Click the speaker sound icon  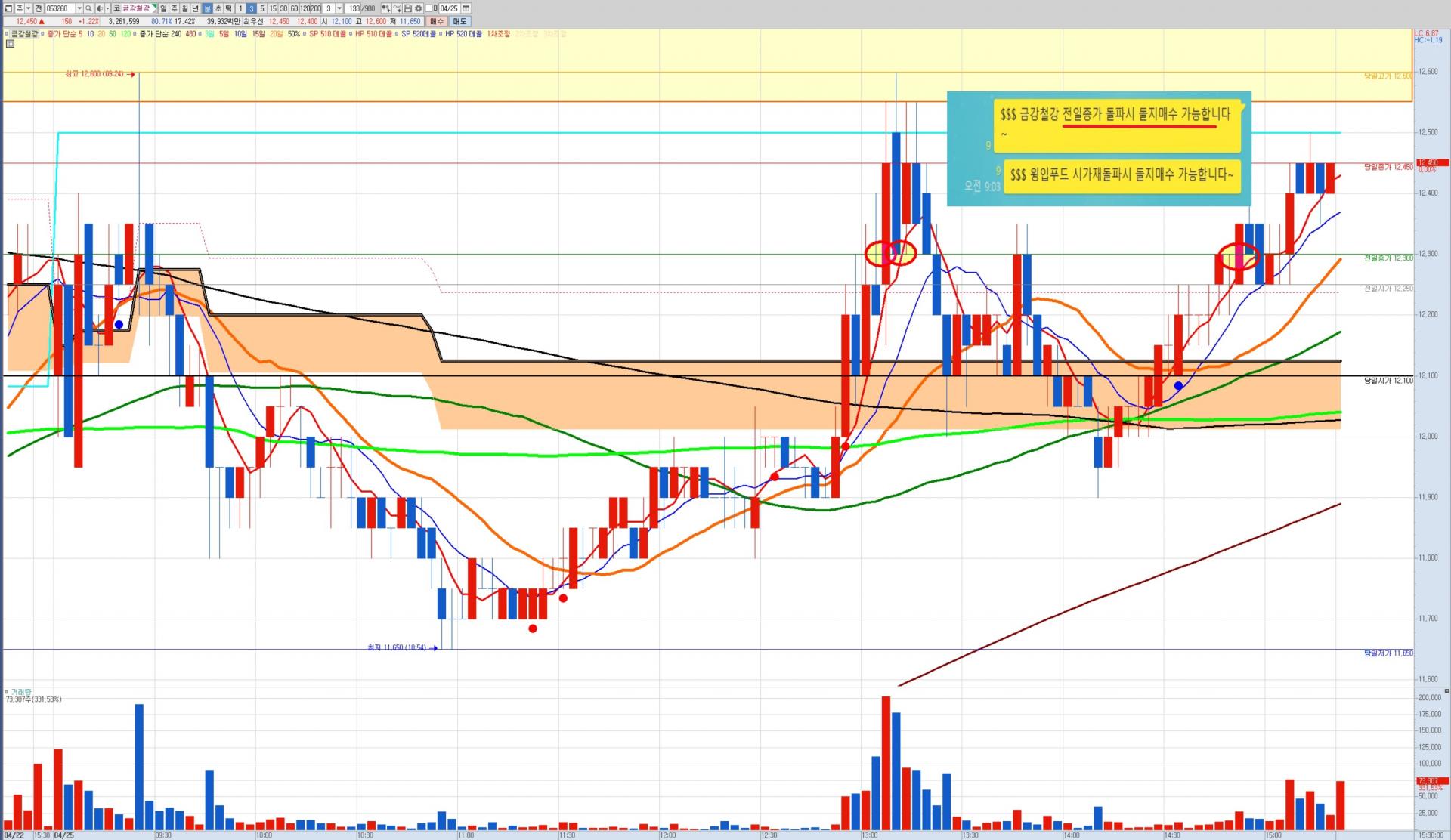(x=99, y=8)
